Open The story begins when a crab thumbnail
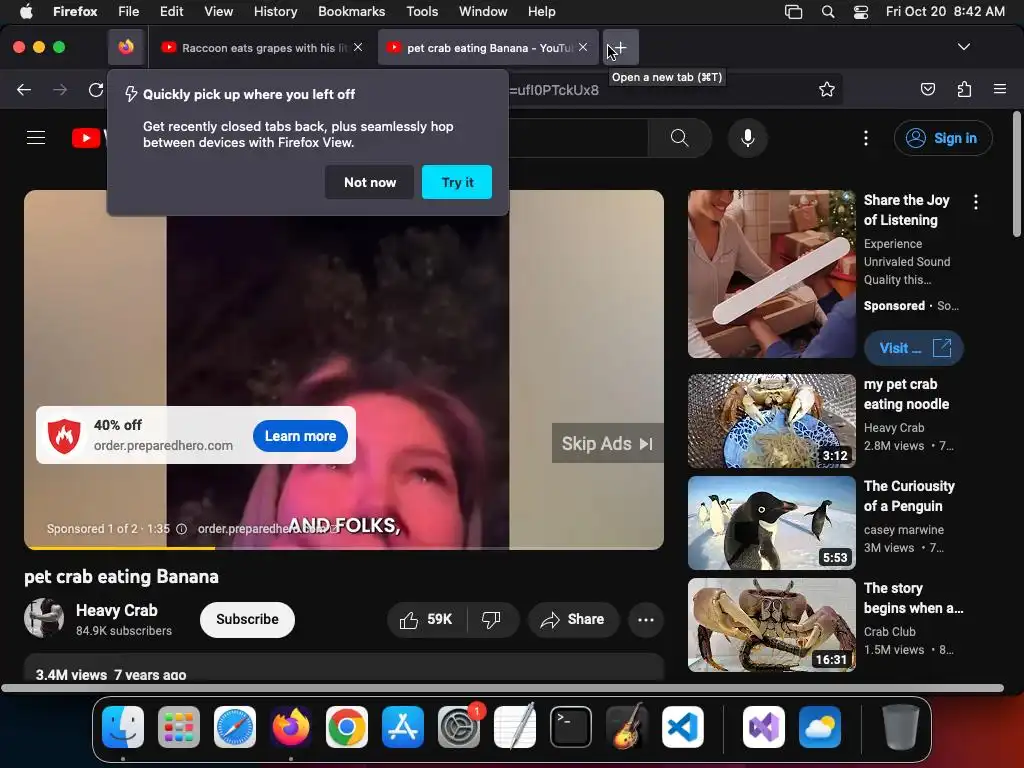The image size is (1024, 768). [x=771, y=625]
